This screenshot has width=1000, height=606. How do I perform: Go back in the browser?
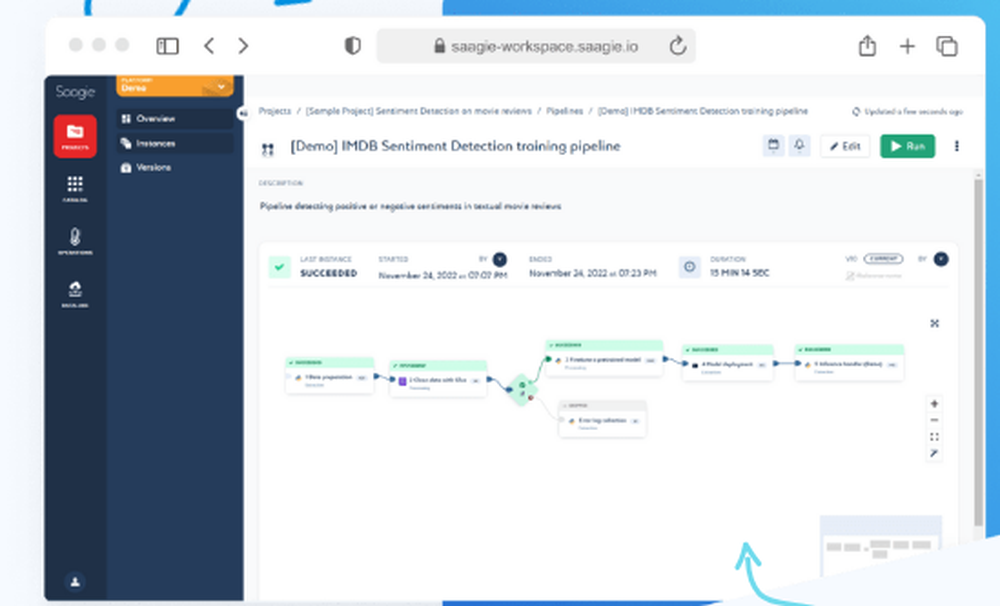(x=209, y=46)
